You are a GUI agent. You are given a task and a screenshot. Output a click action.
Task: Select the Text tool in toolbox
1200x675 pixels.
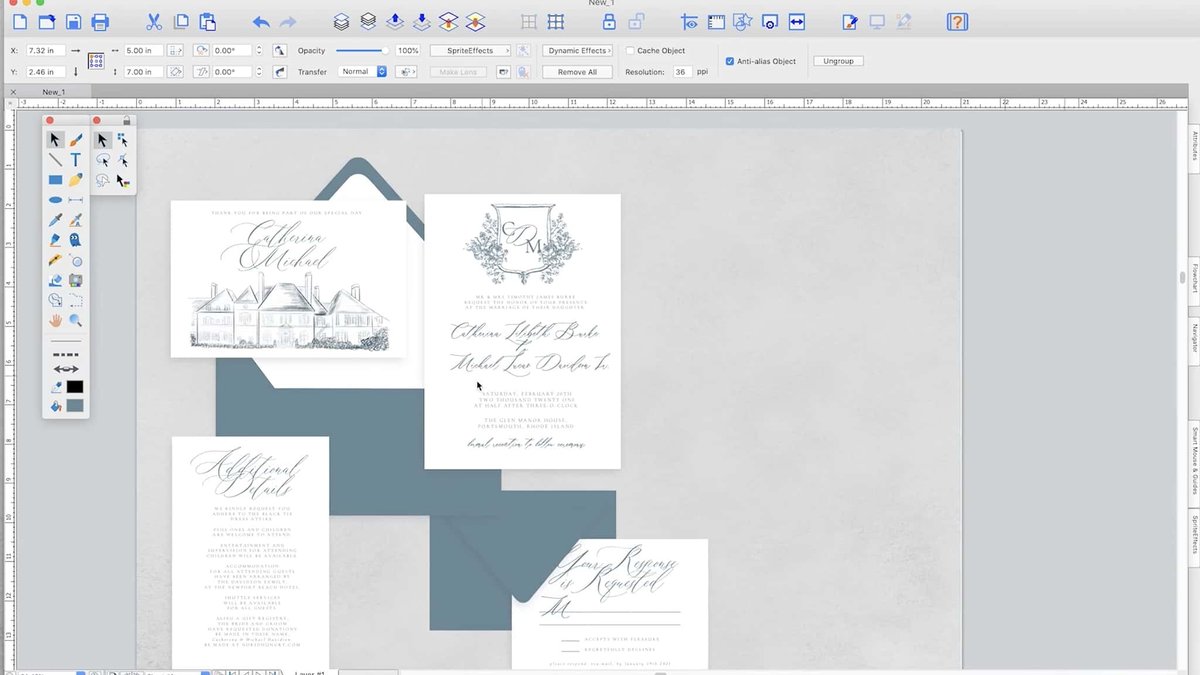click(76, 160)
